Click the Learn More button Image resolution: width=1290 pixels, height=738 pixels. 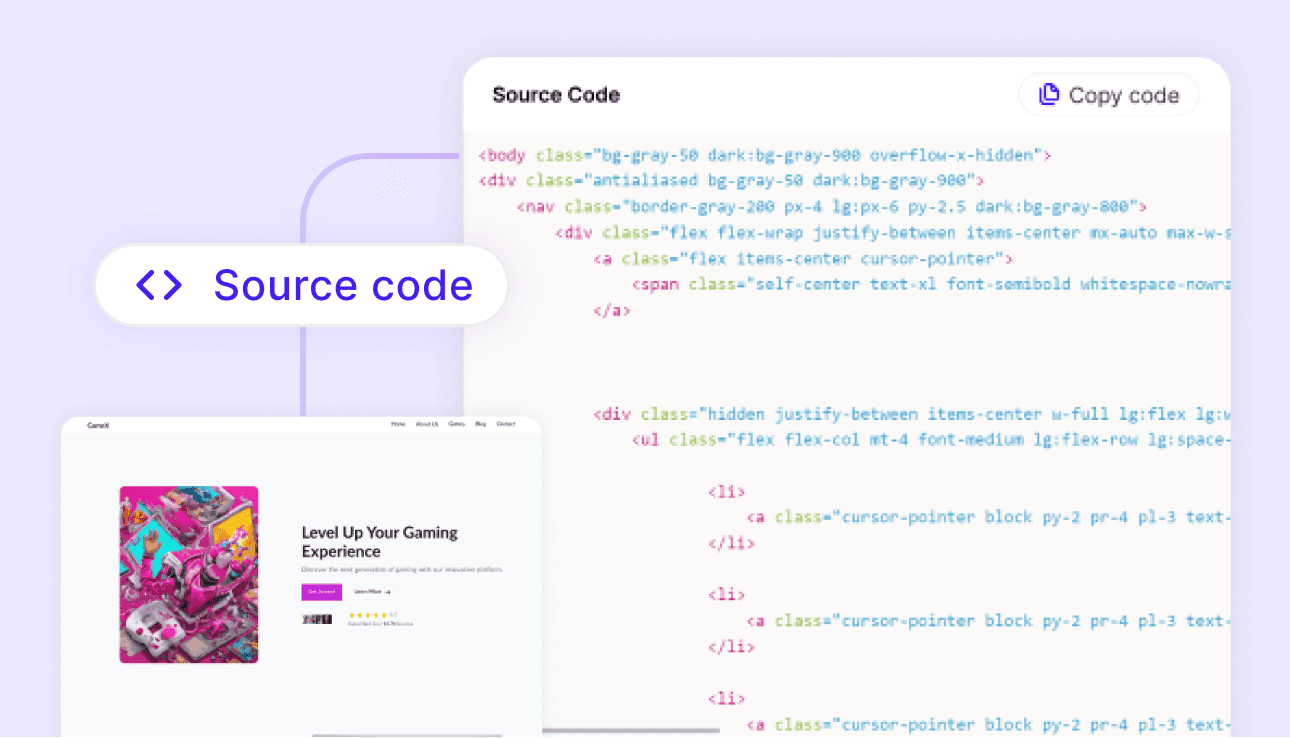pos(371,592)
